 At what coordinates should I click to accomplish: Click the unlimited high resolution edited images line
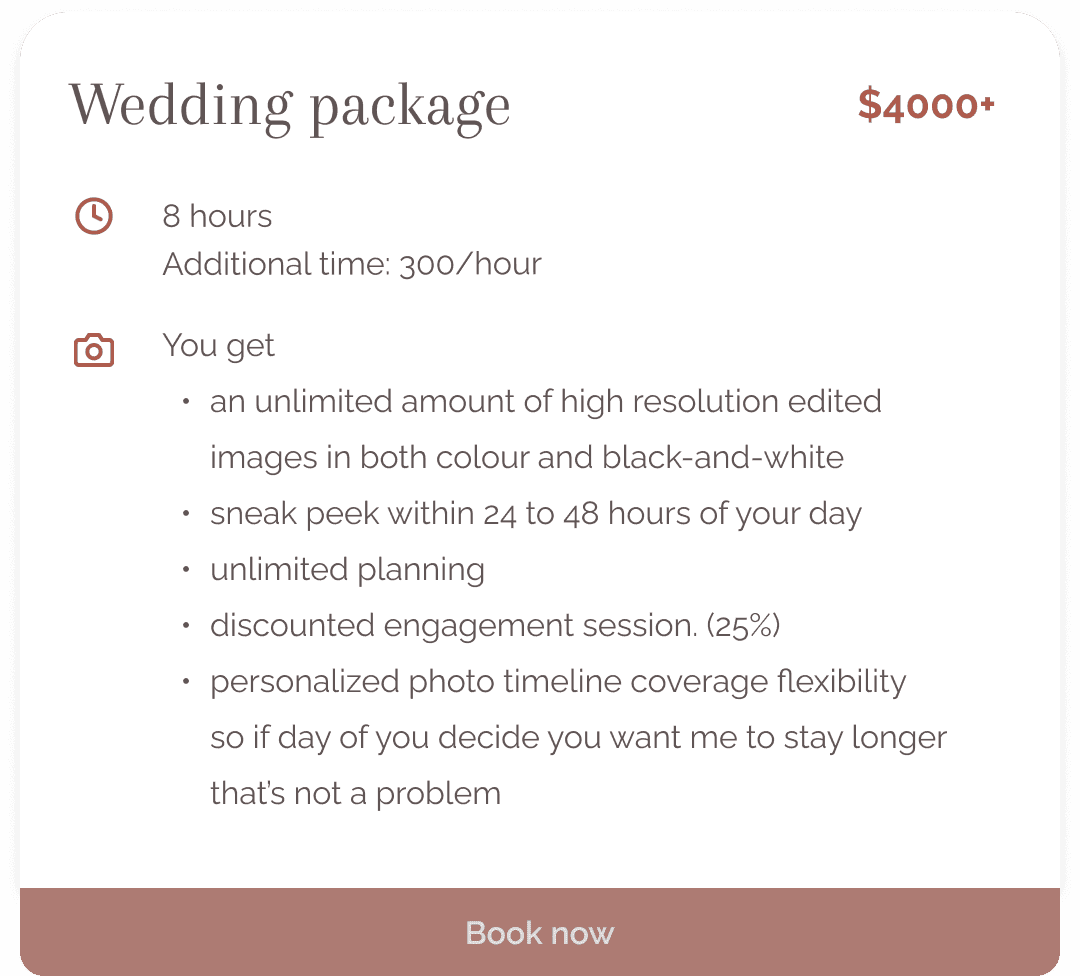pyautogui.click(x=545, y=402)
